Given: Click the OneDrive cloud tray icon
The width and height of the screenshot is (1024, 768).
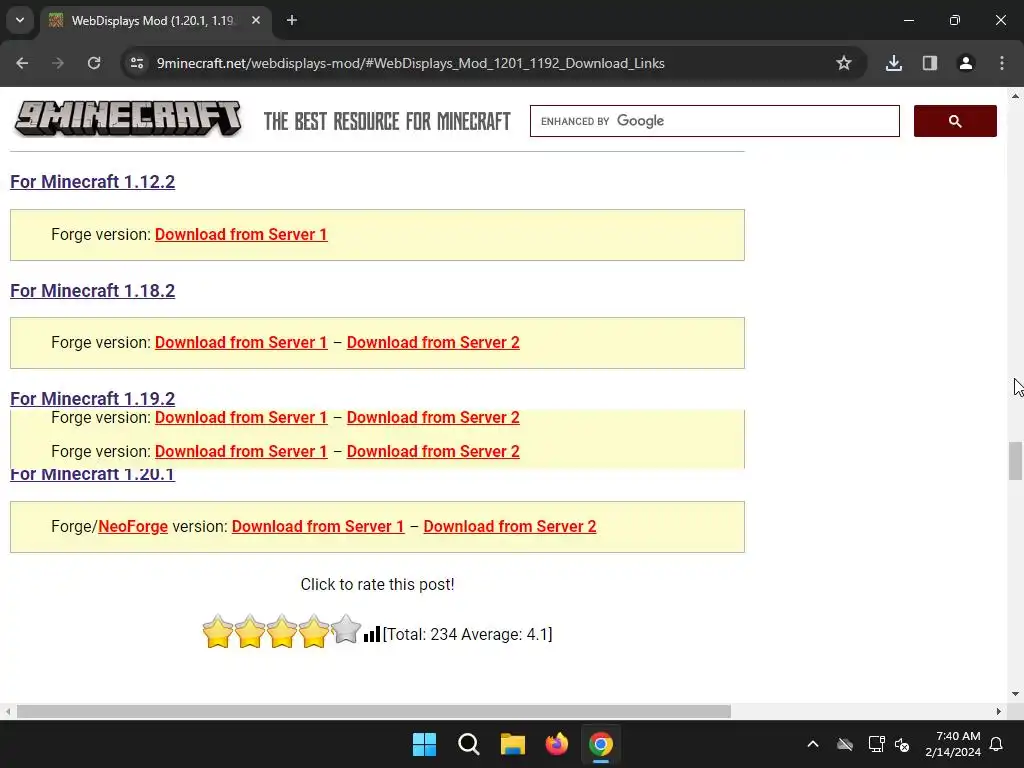Looking at the screenshot, I should point(845,744).
